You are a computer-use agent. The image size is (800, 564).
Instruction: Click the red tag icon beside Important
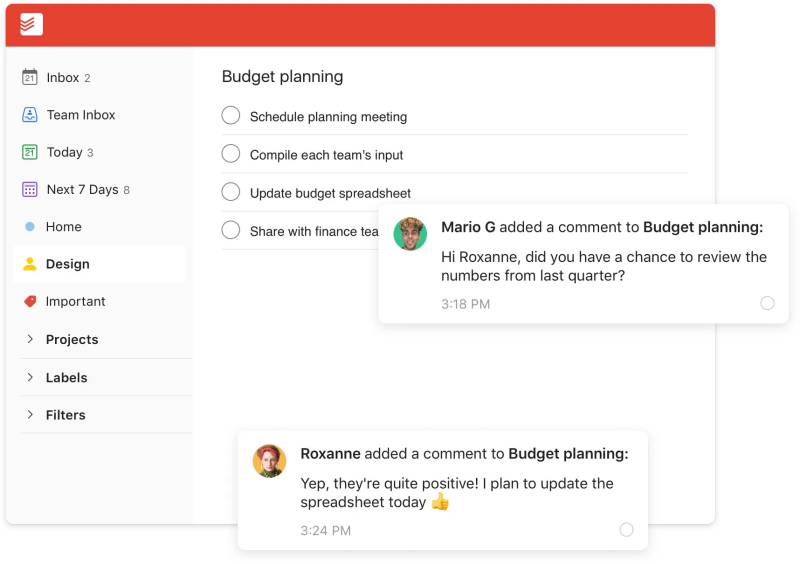click(30, 301)
